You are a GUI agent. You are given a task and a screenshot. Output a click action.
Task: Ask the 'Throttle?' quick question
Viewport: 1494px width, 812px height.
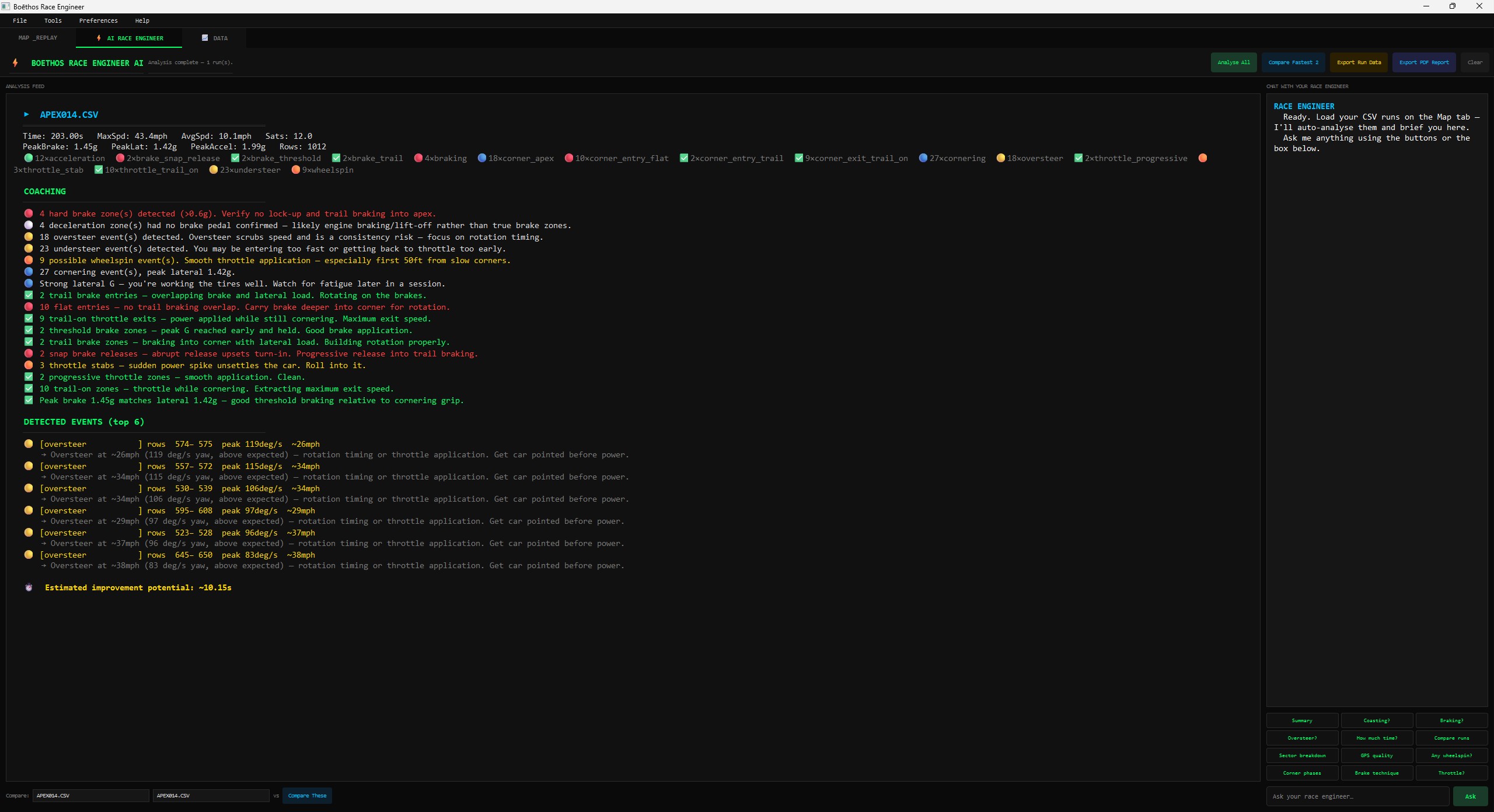pyautogui.click(x=1451, y=773)
